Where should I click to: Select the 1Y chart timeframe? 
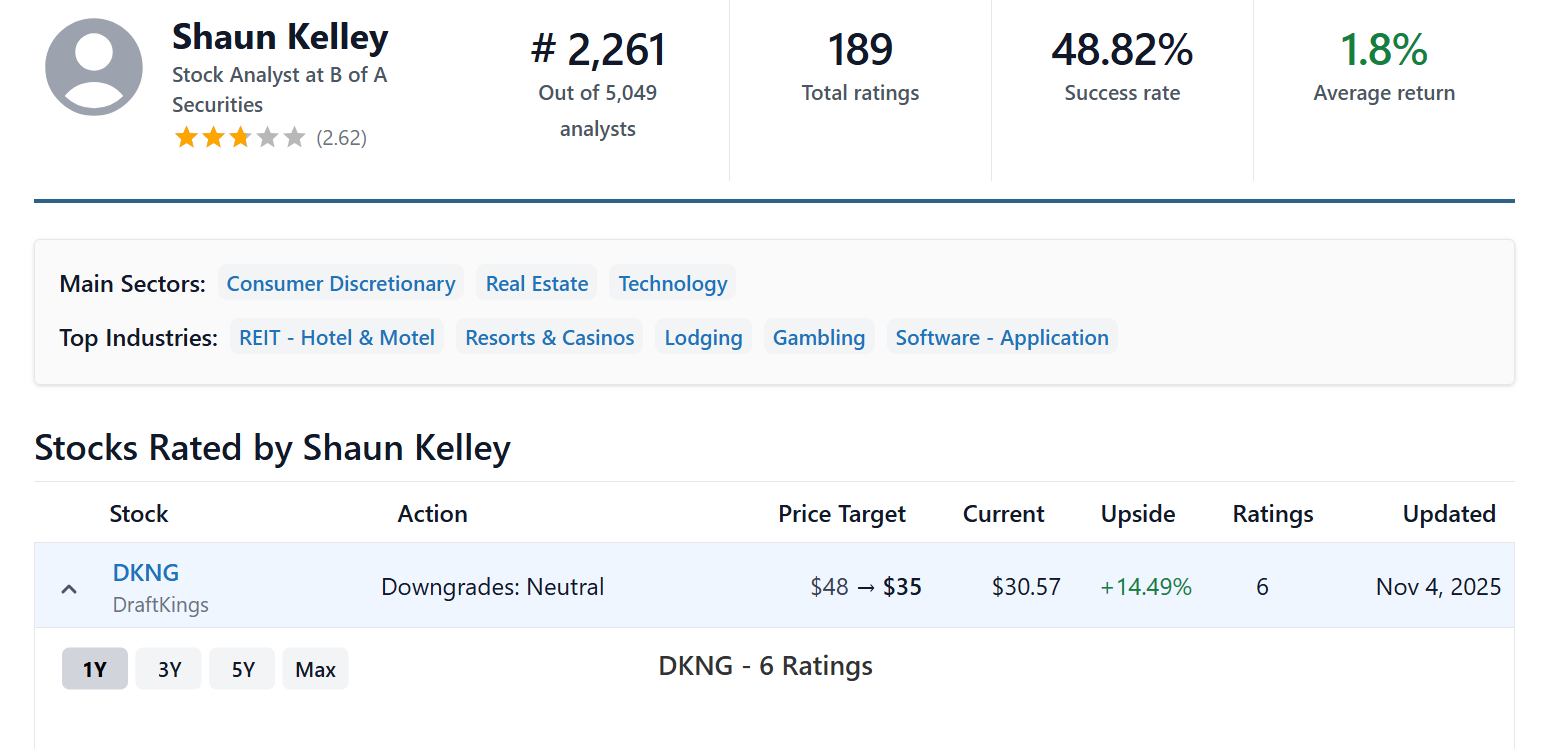pyautogui.click(x=94, y=668)
